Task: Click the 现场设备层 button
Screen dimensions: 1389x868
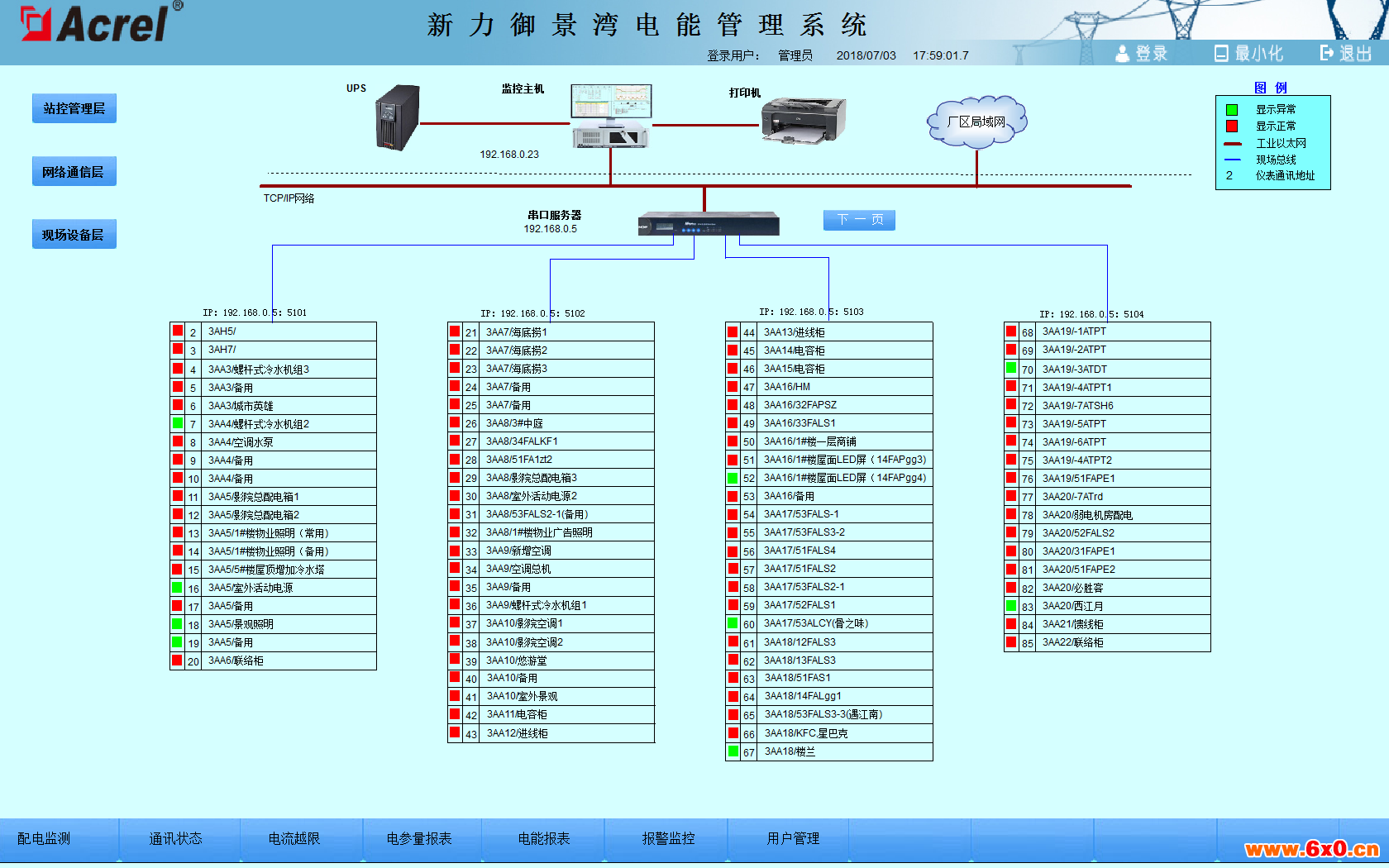Action: 74,235
